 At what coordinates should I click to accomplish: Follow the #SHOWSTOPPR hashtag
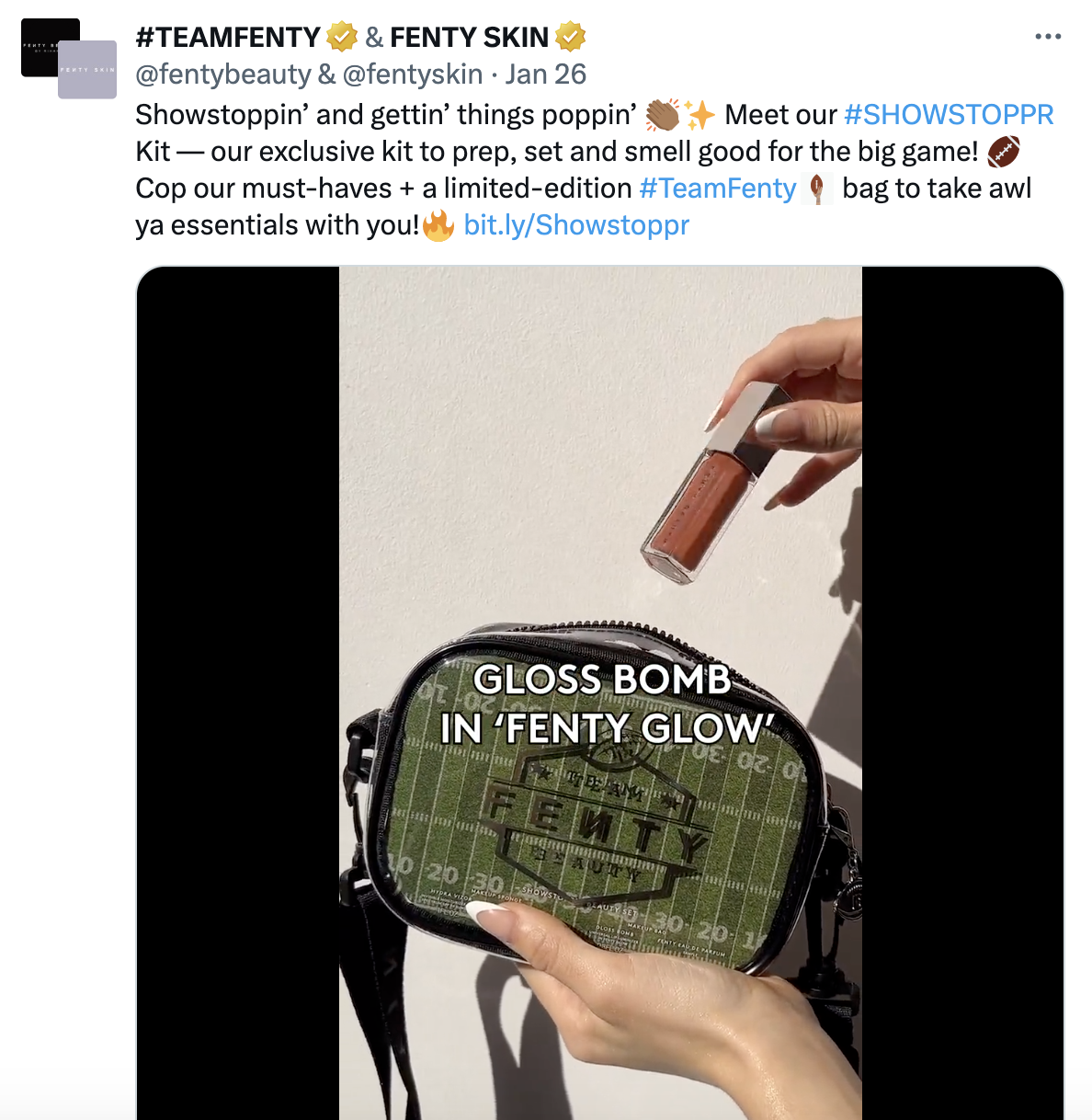pos(949,115)
